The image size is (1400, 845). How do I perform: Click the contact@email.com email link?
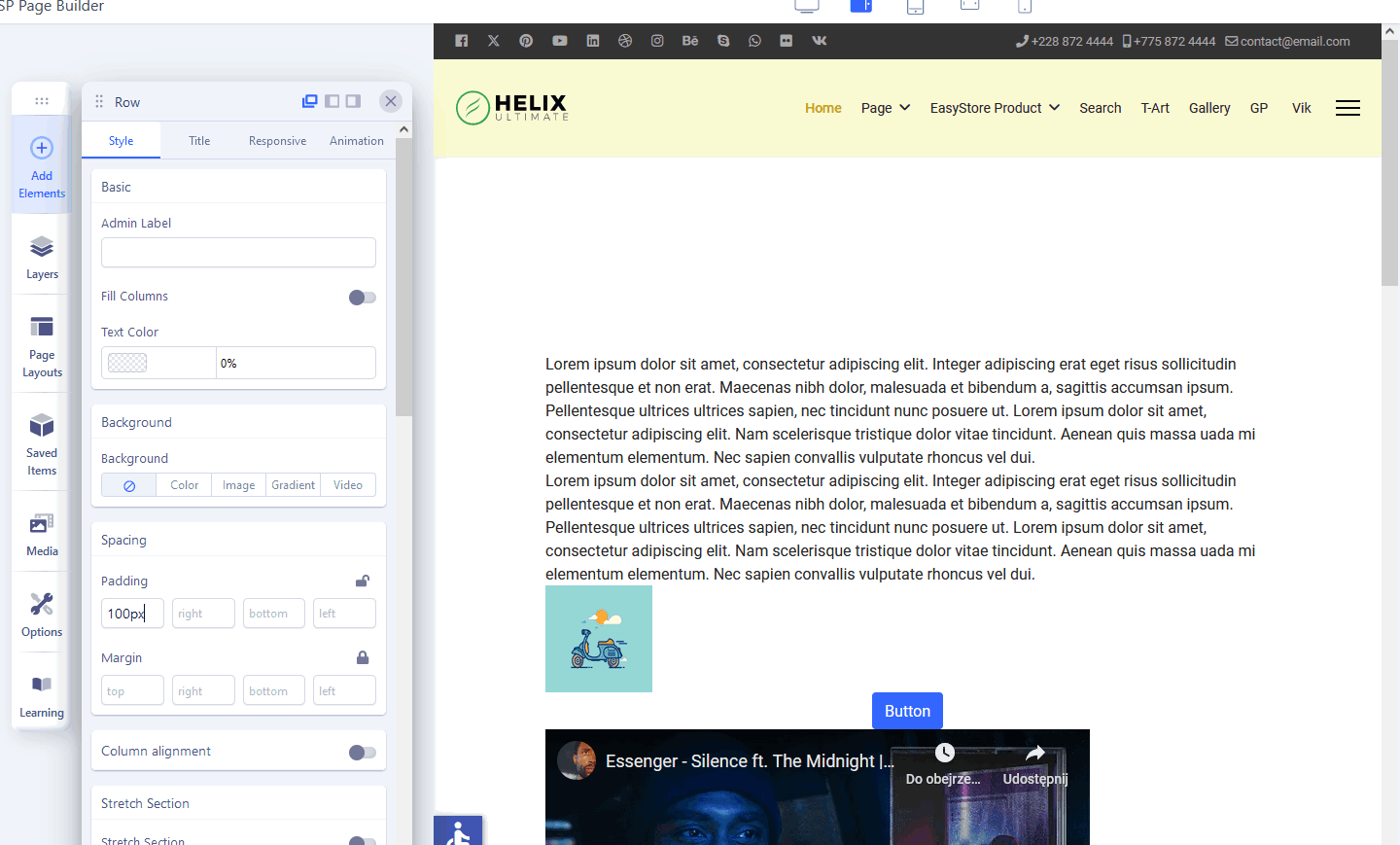coord(1295,41)
